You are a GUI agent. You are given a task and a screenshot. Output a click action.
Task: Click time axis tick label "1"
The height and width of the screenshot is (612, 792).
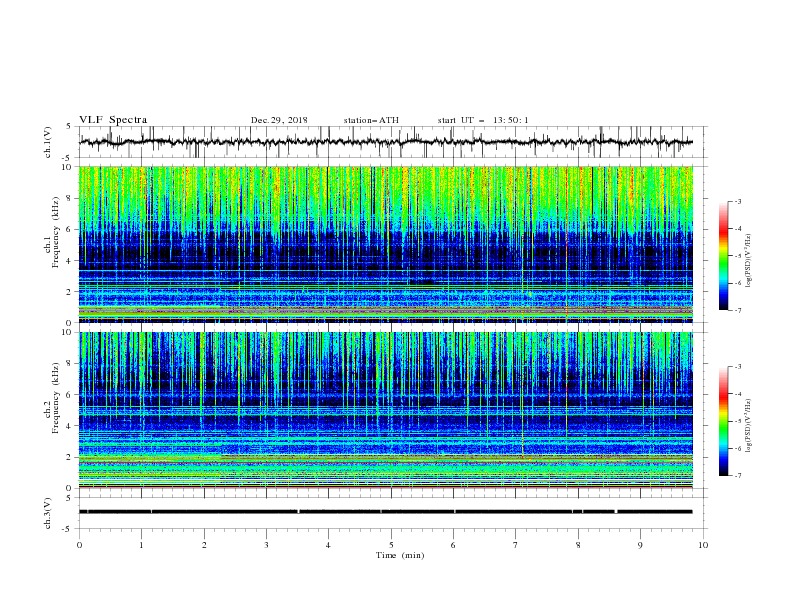pyautogui.click(x=141, y=545)
